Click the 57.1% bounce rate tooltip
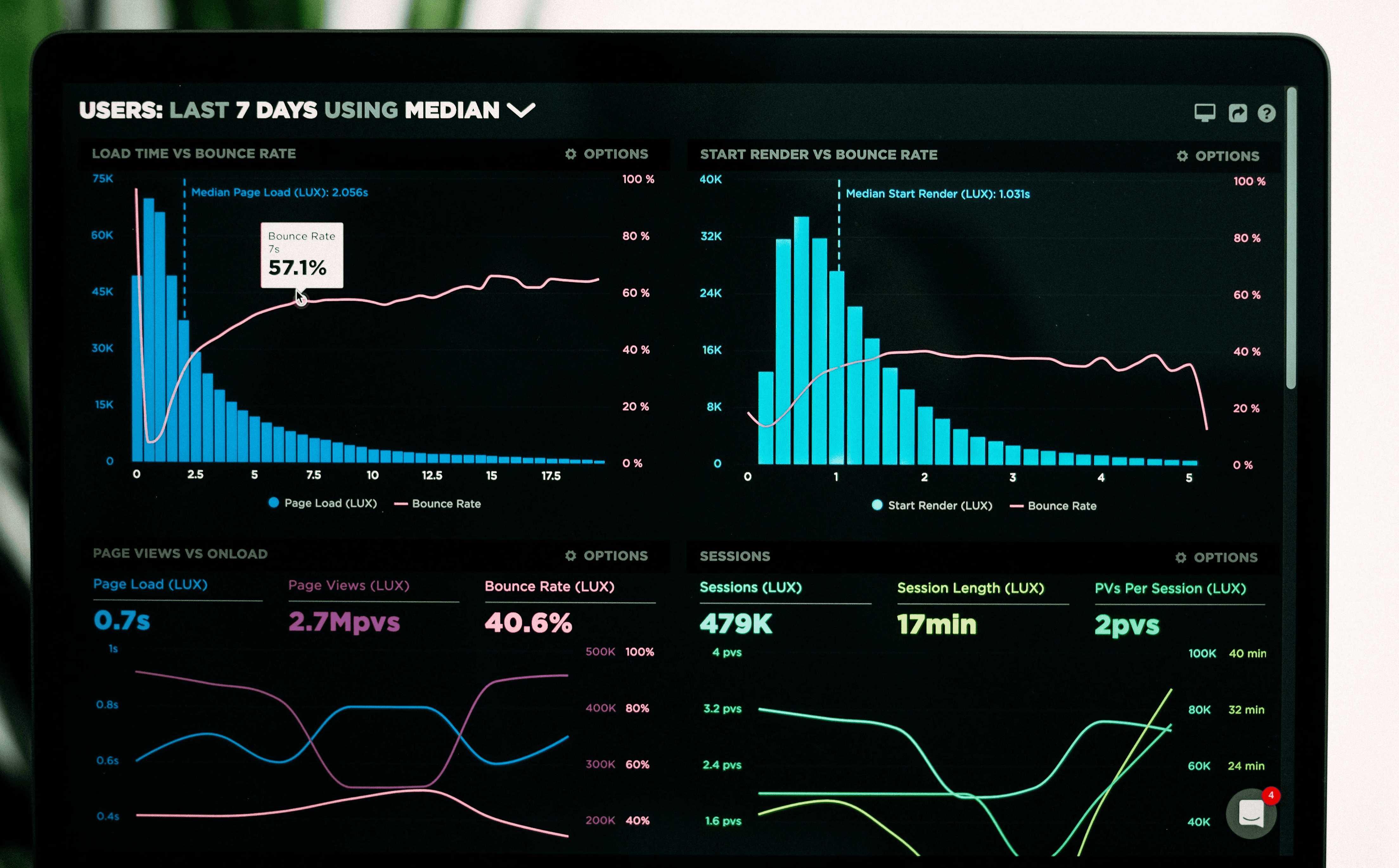 pos(302,255)
